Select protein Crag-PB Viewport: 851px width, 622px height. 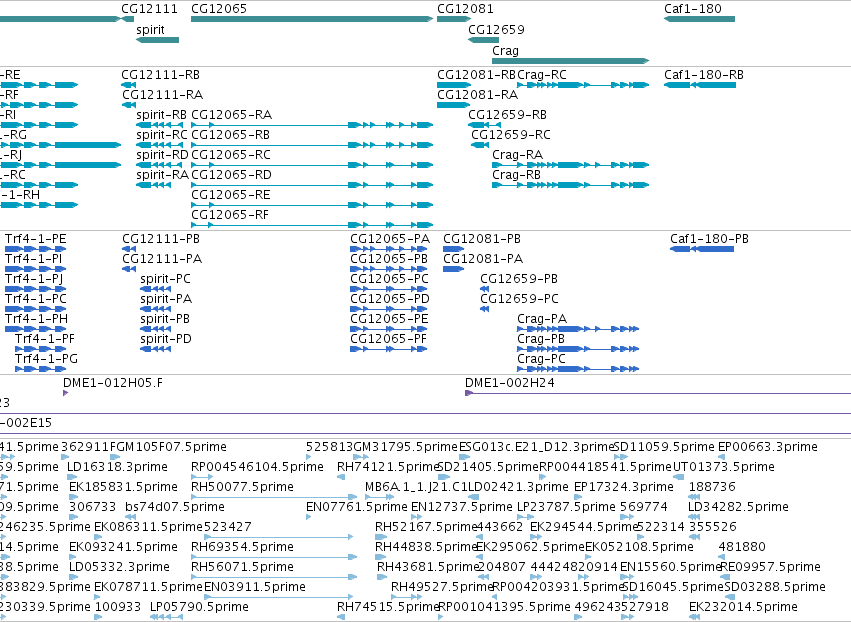578,349
